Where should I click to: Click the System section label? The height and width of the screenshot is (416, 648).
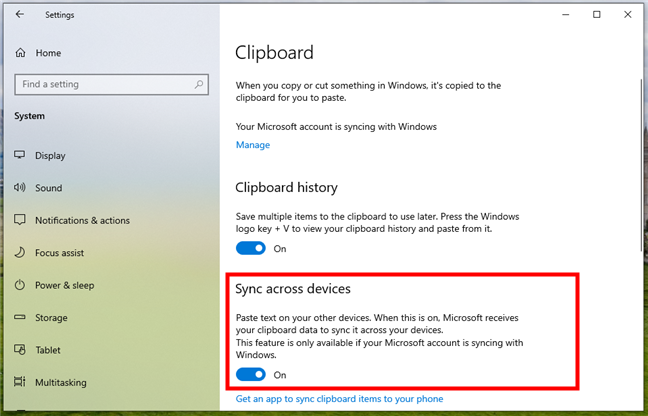tap(29, 116)
